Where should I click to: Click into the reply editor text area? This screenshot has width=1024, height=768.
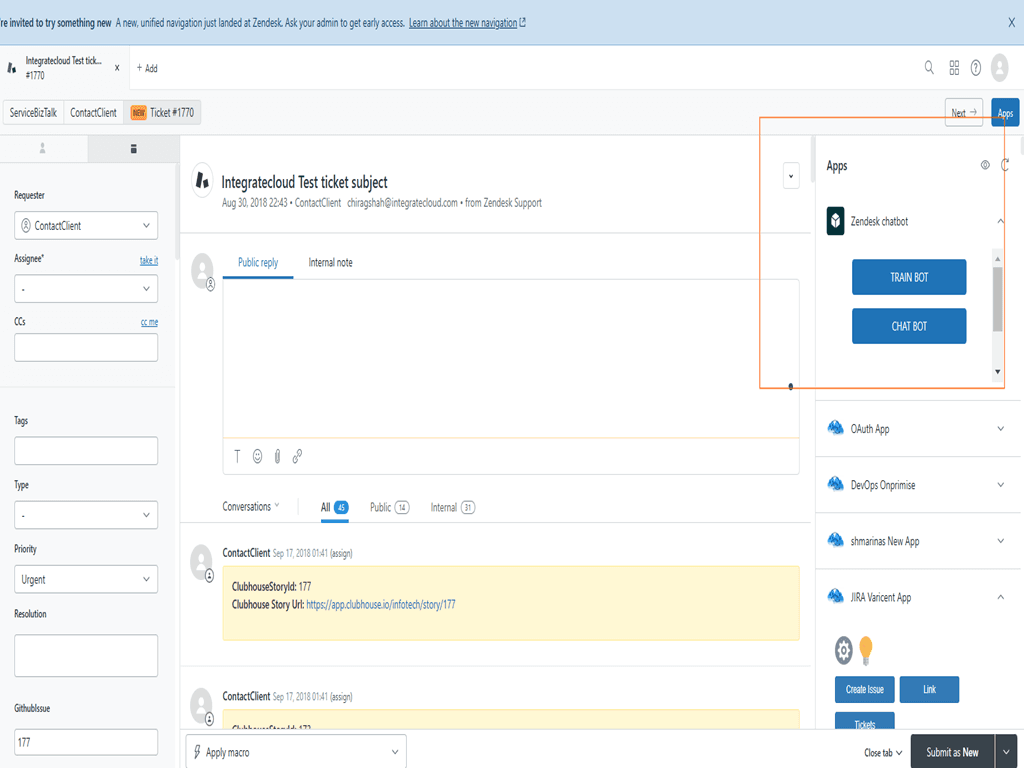(511, 359)
